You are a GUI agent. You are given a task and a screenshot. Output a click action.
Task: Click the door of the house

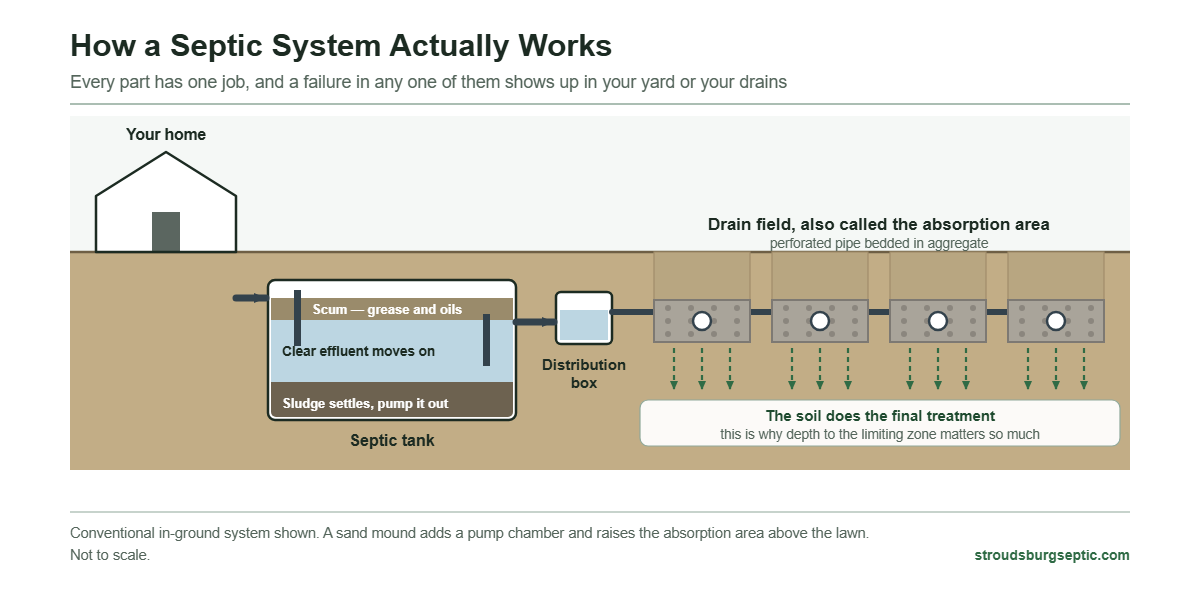click(x=166, y=232)
